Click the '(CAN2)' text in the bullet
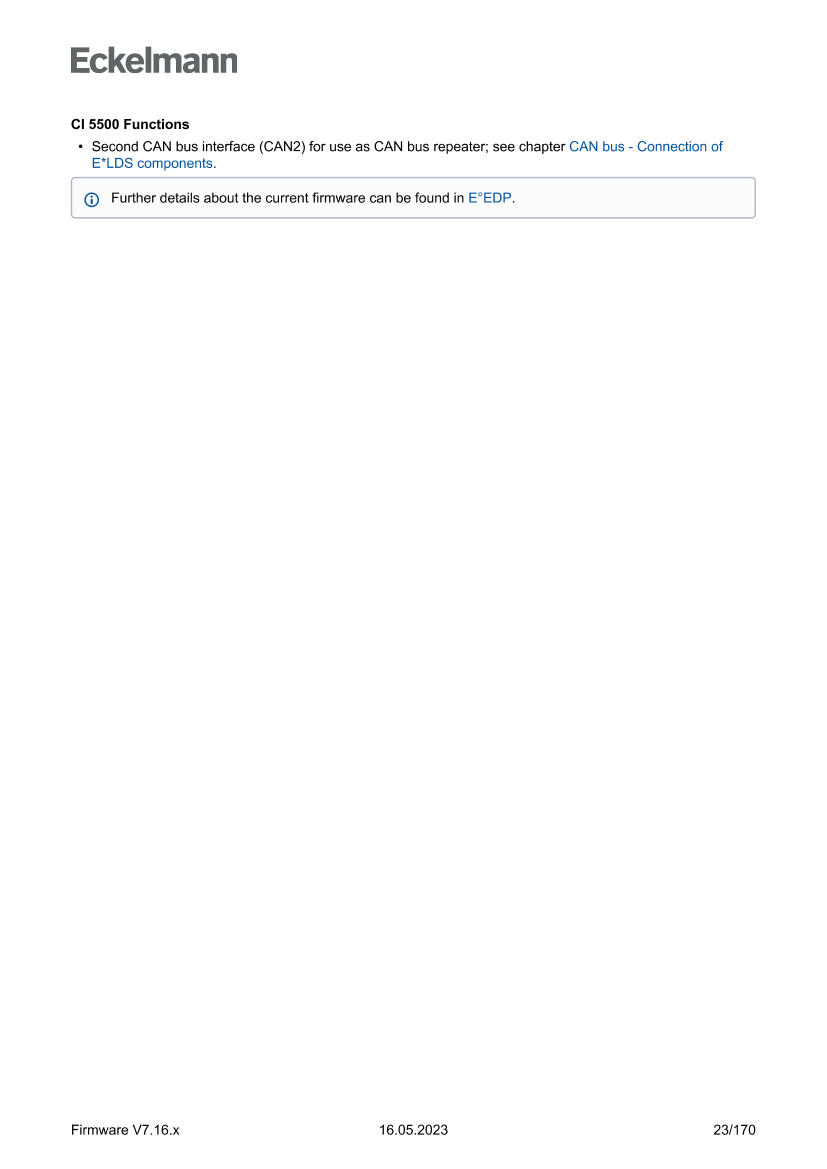 pyautogui.click(x=282, y=147)
